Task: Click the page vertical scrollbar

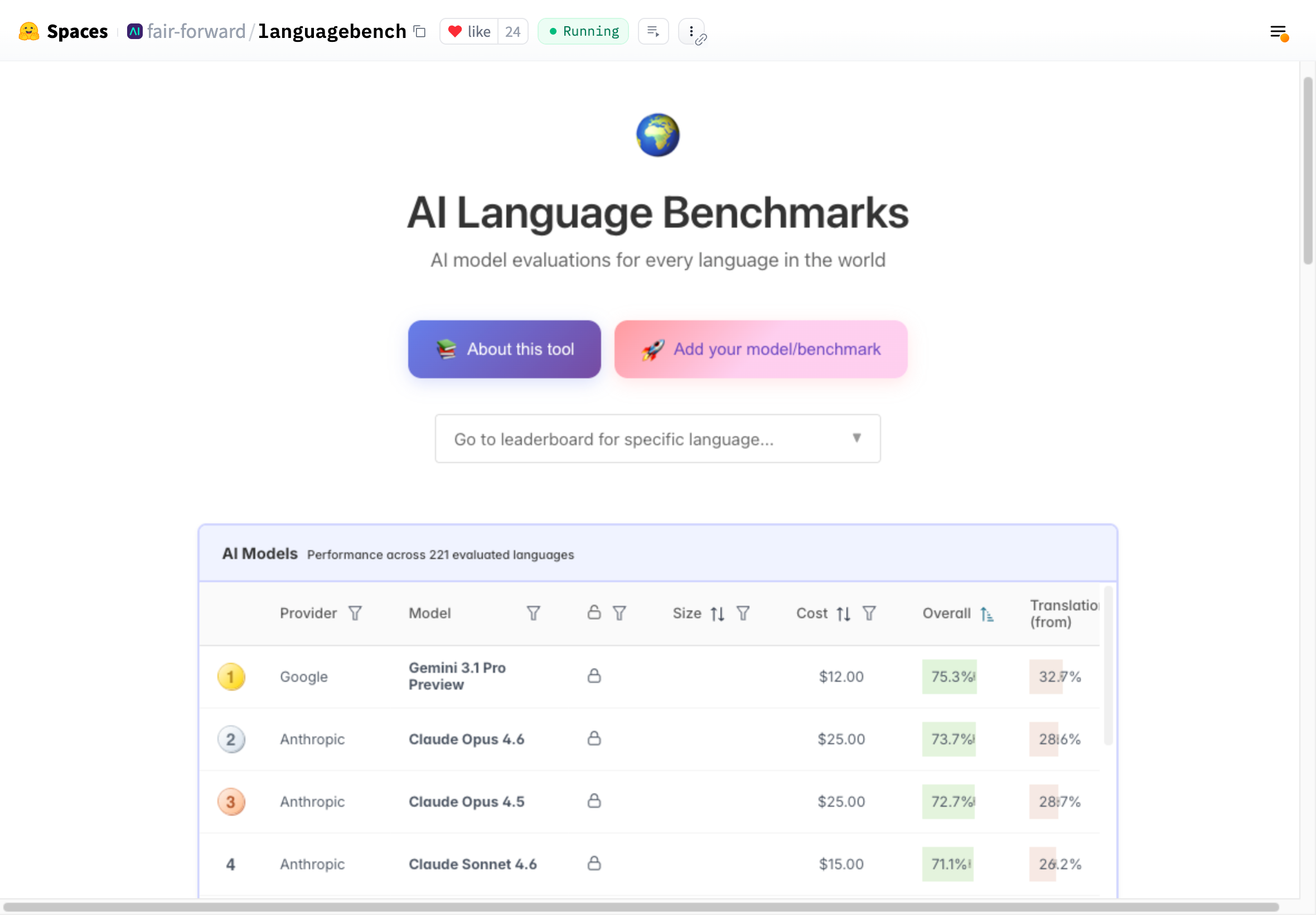Action: coord(1308,170)
